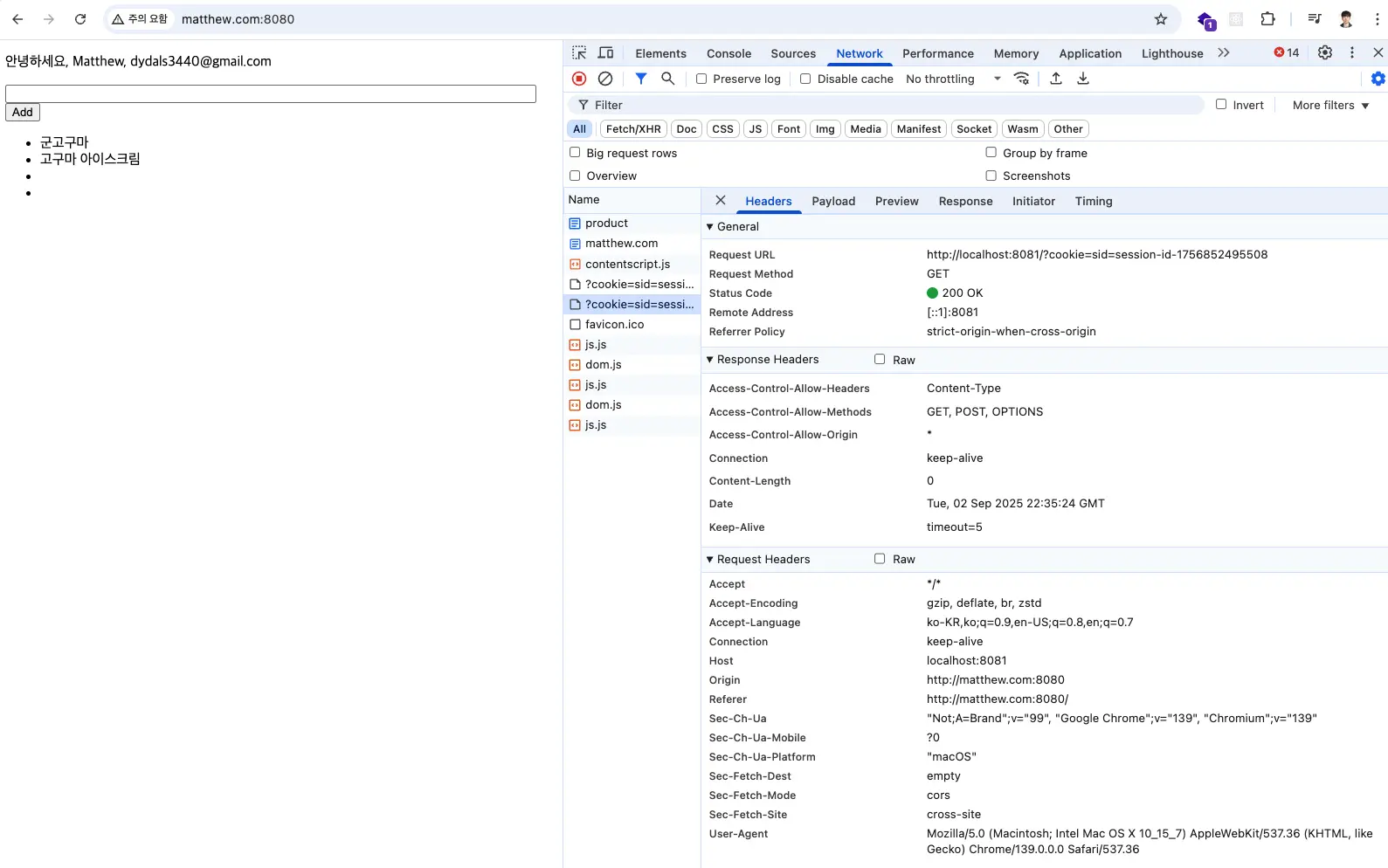Screen dimensions: 1388x868
Task: Open the network search magnifier
Action: pyautogui.click(x=668, y=79)
